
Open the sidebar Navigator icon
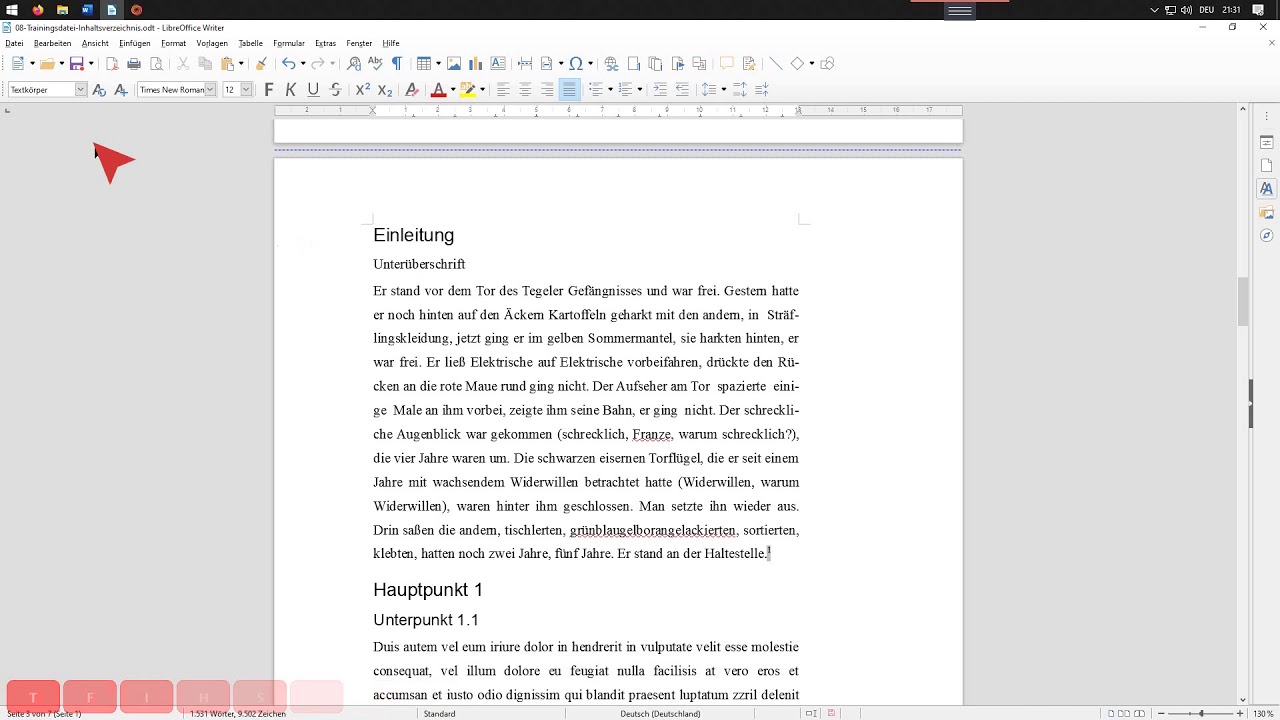point(1266,236)
